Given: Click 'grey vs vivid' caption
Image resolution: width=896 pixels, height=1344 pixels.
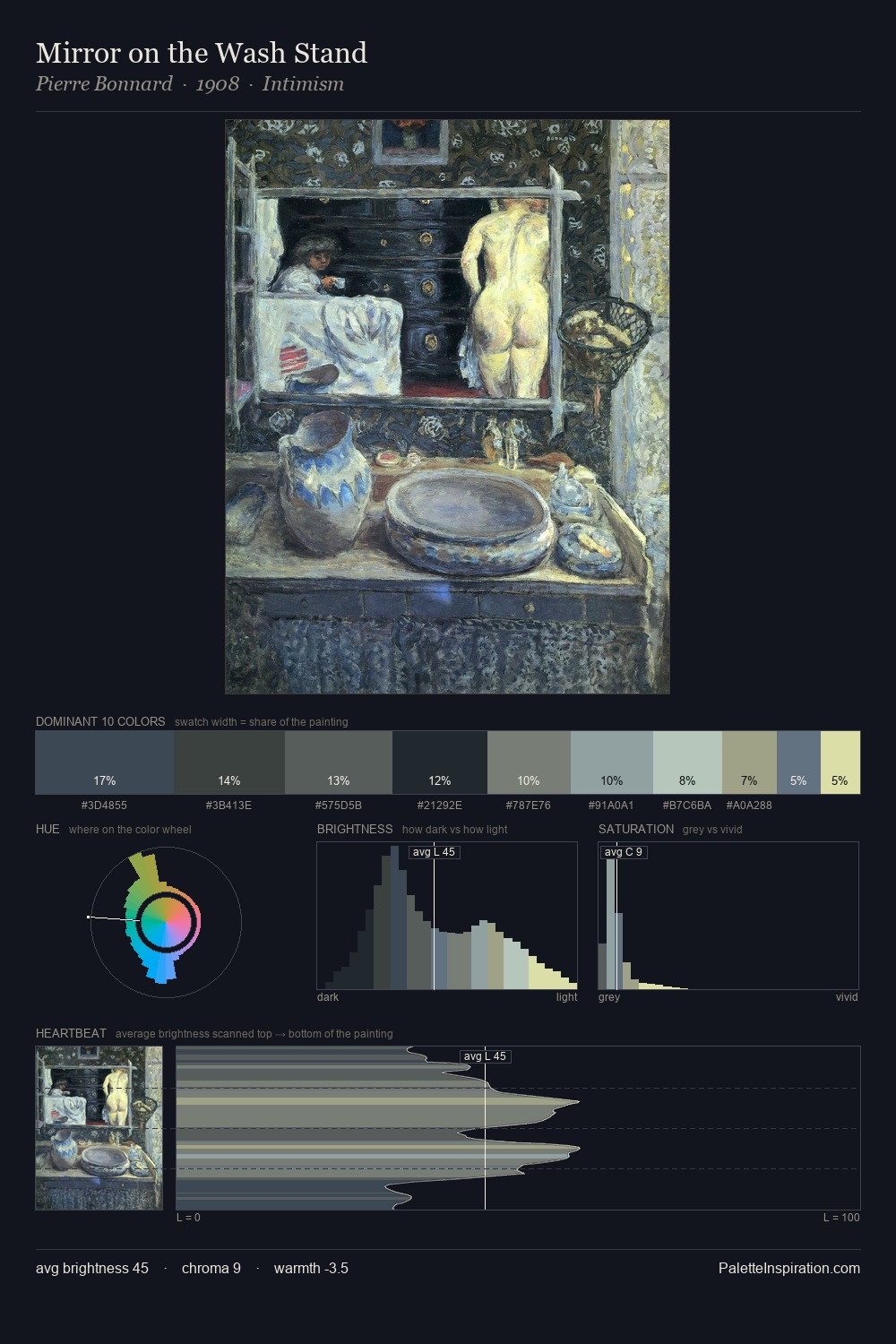Looking at the screenshot, I should coord(712,830).
